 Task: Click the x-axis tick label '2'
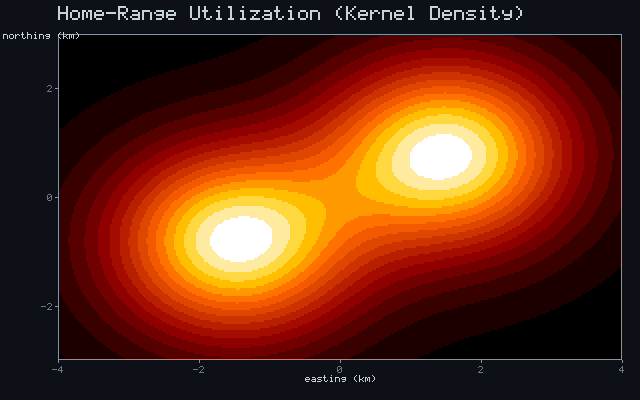coord(481,369)
